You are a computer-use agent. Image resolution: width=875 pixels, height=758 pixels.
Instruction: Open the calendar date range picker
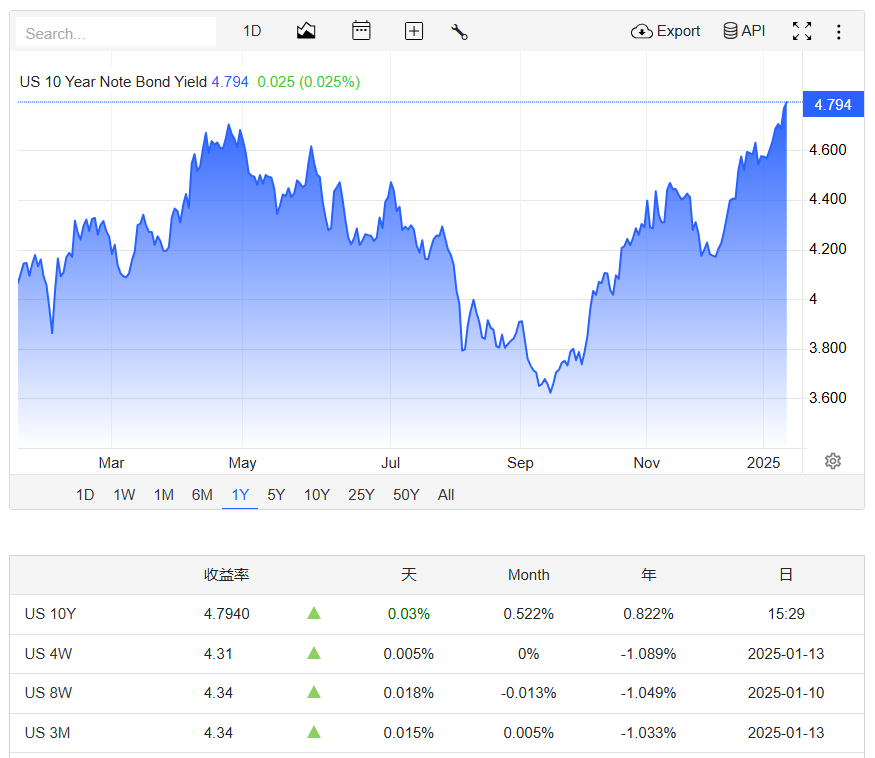click(x=361, y=31)
